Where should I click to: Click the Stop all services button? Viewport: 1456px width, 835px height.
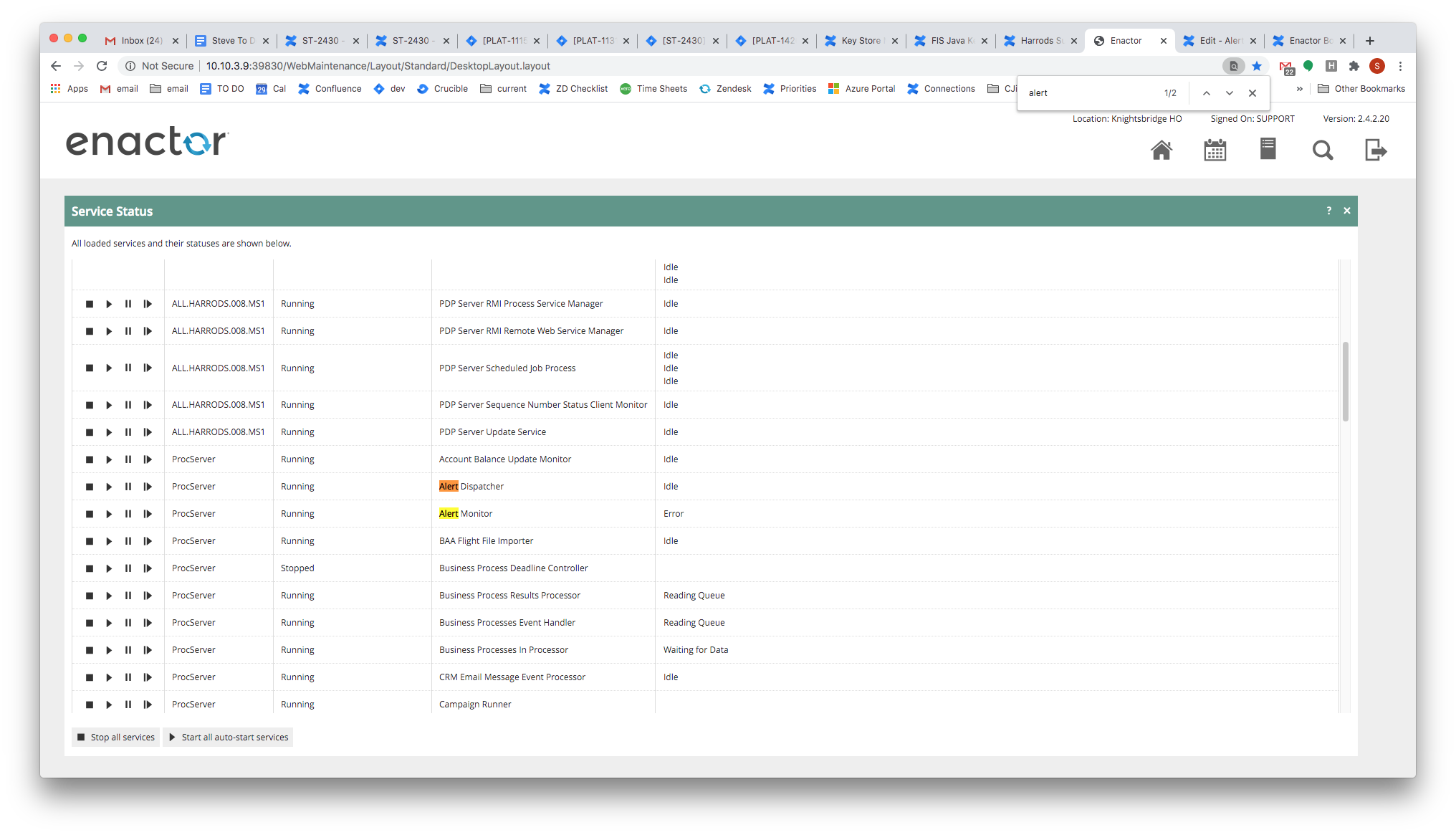pos(115,737)
